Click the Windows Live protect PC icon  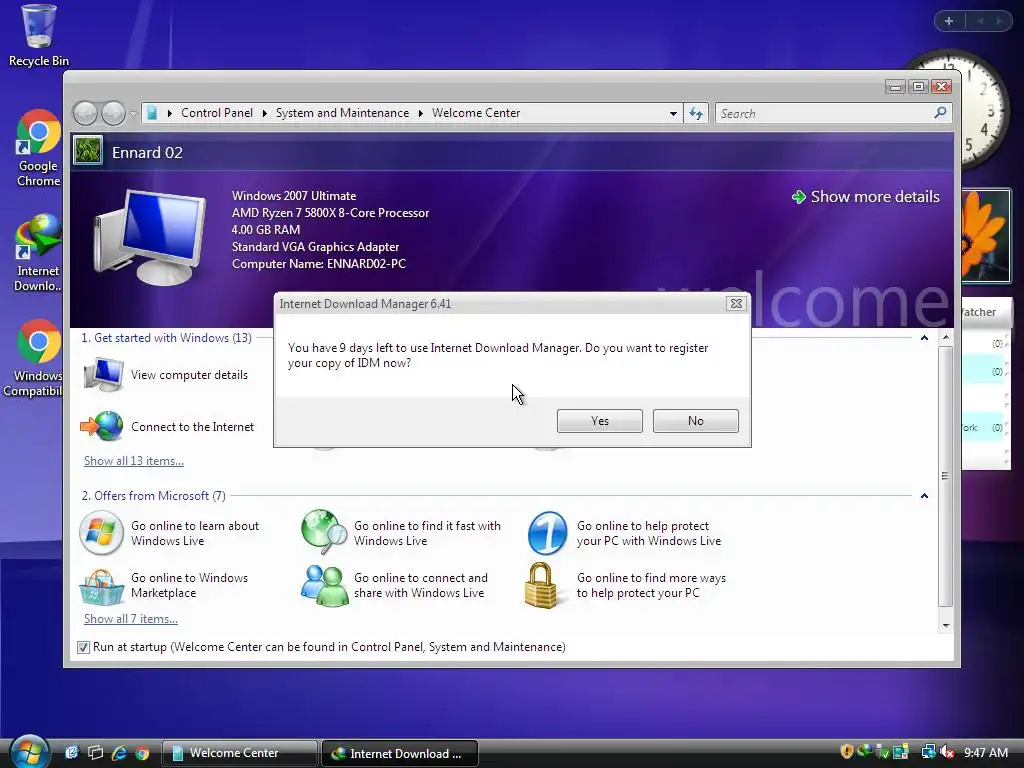point(547,533)
